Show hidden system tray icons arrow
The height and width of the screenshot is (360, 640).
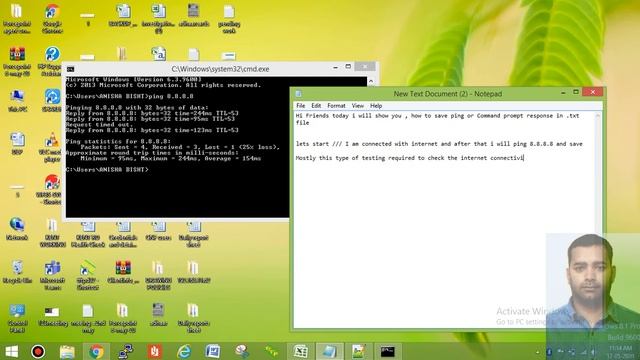pyautogui.click(x=538, y=352)
